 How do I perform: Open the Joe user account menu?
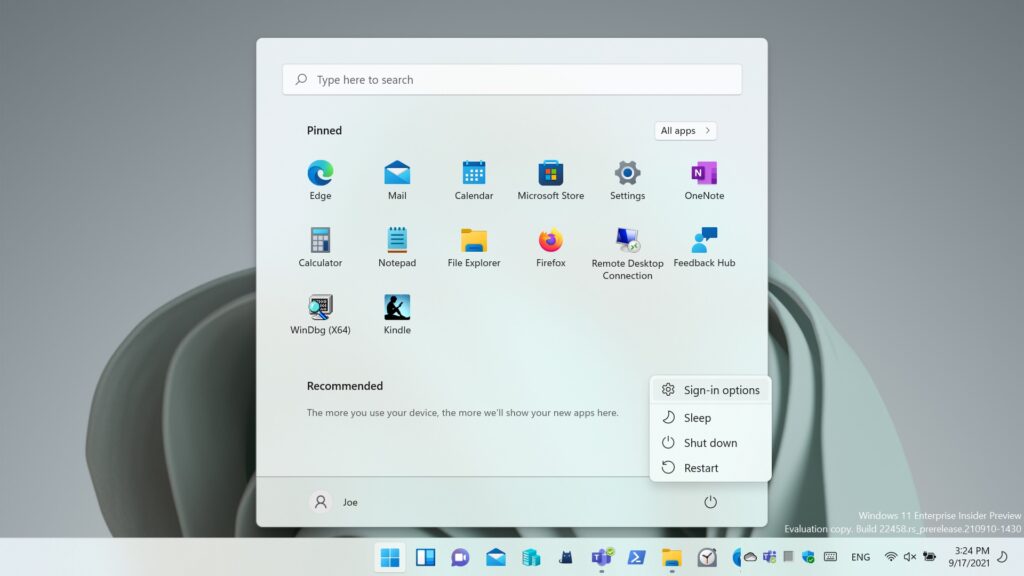pos(335,502)
